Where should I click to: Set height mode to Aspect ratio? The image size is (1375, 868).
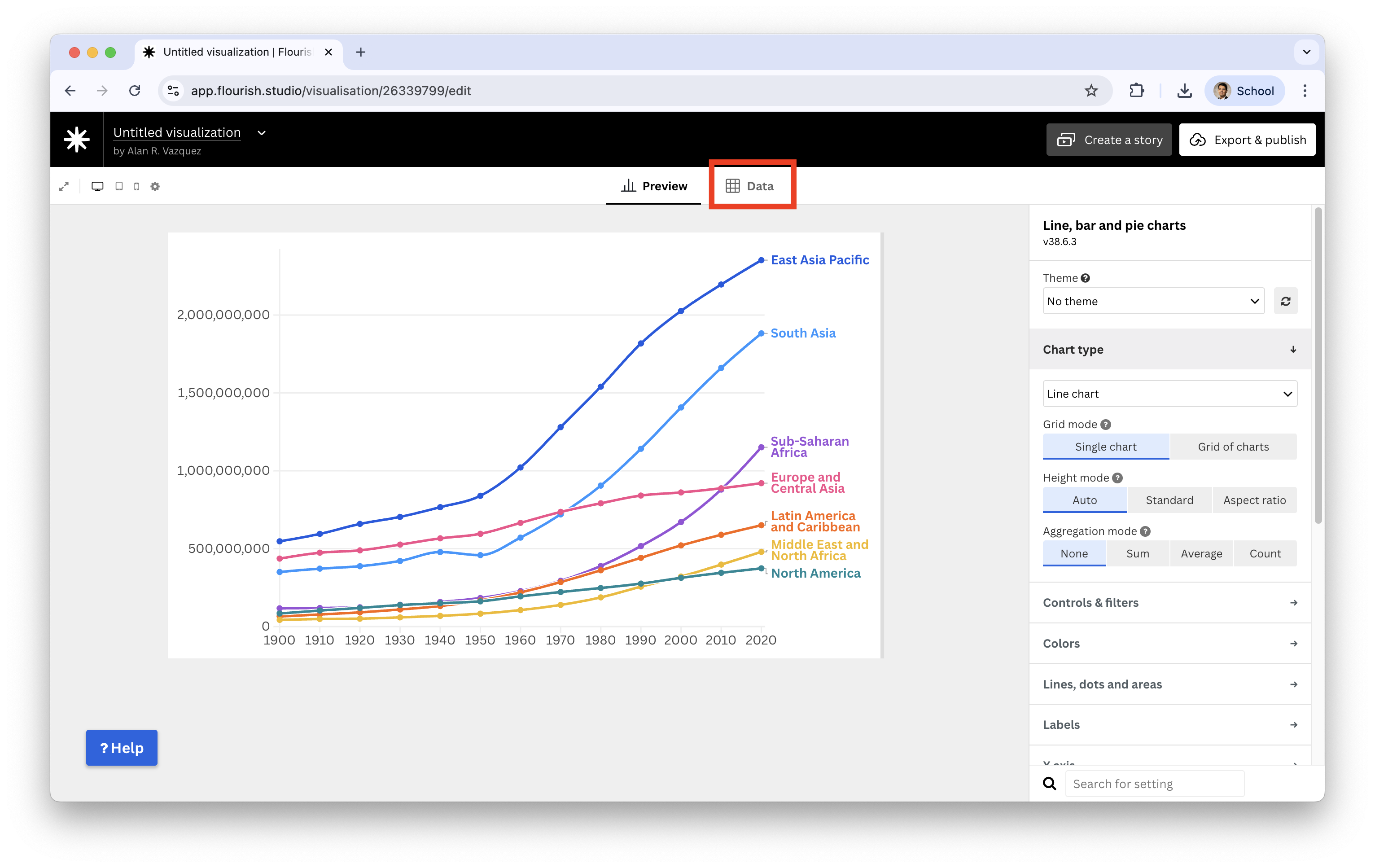pyautogui.click(x=1254, y=500)
